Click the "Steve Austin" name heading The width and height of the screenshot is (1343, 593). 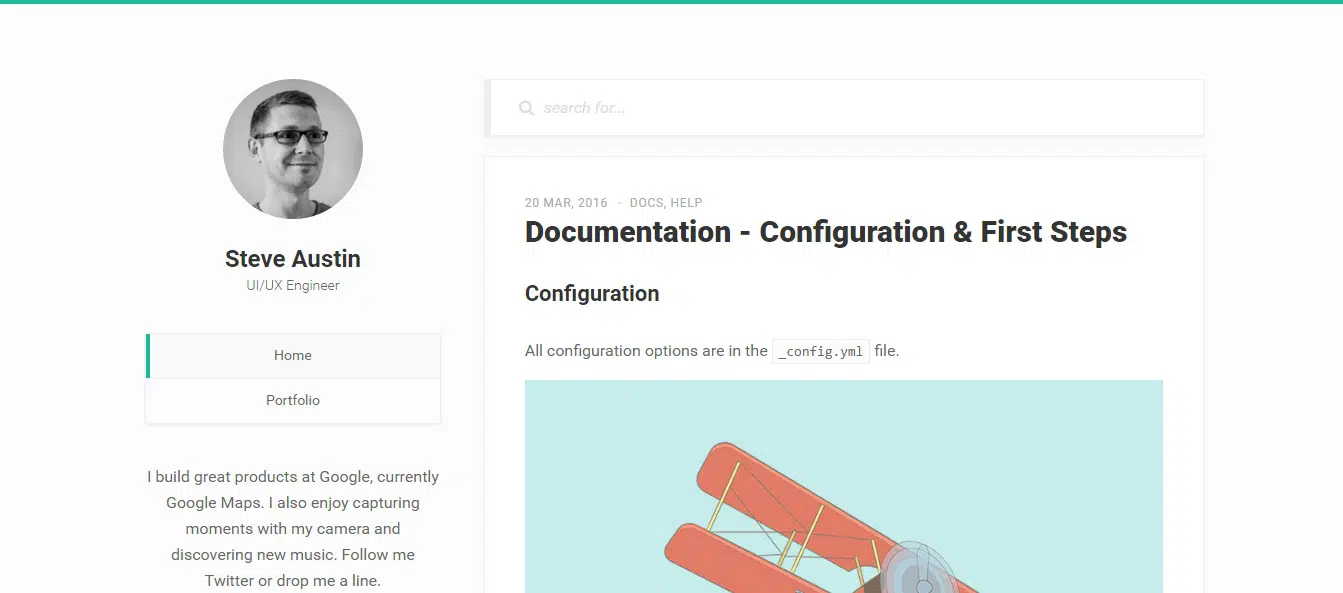[293, 259]
